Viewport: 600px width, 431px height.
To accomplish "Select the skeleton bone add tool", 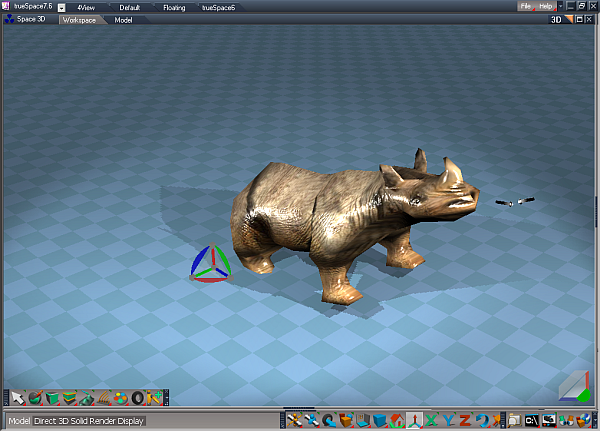I will (x=154, y=398).
